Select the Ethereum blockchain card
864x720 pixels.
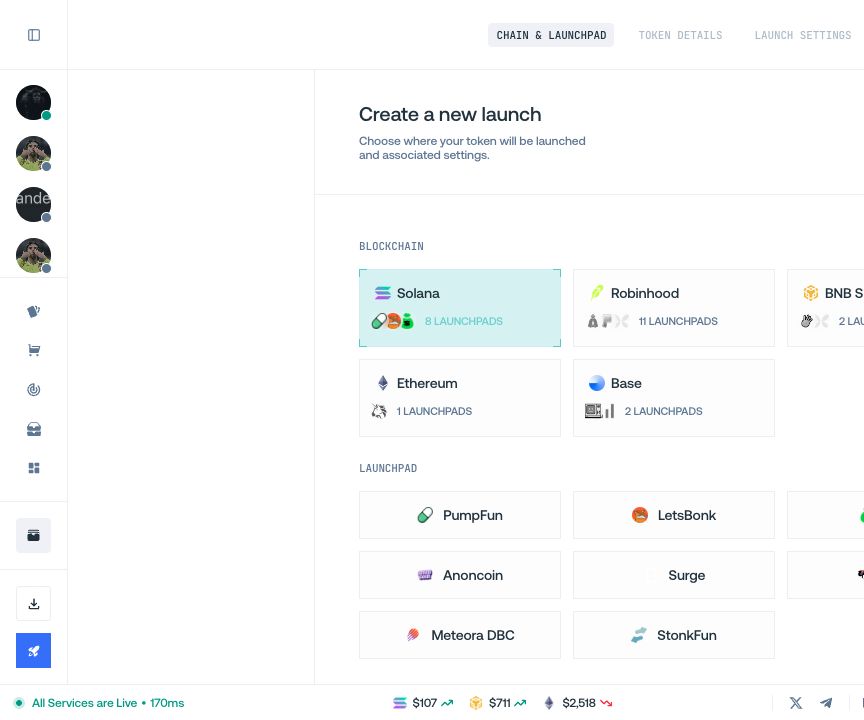pyautogui.click(x=460, y=398)
